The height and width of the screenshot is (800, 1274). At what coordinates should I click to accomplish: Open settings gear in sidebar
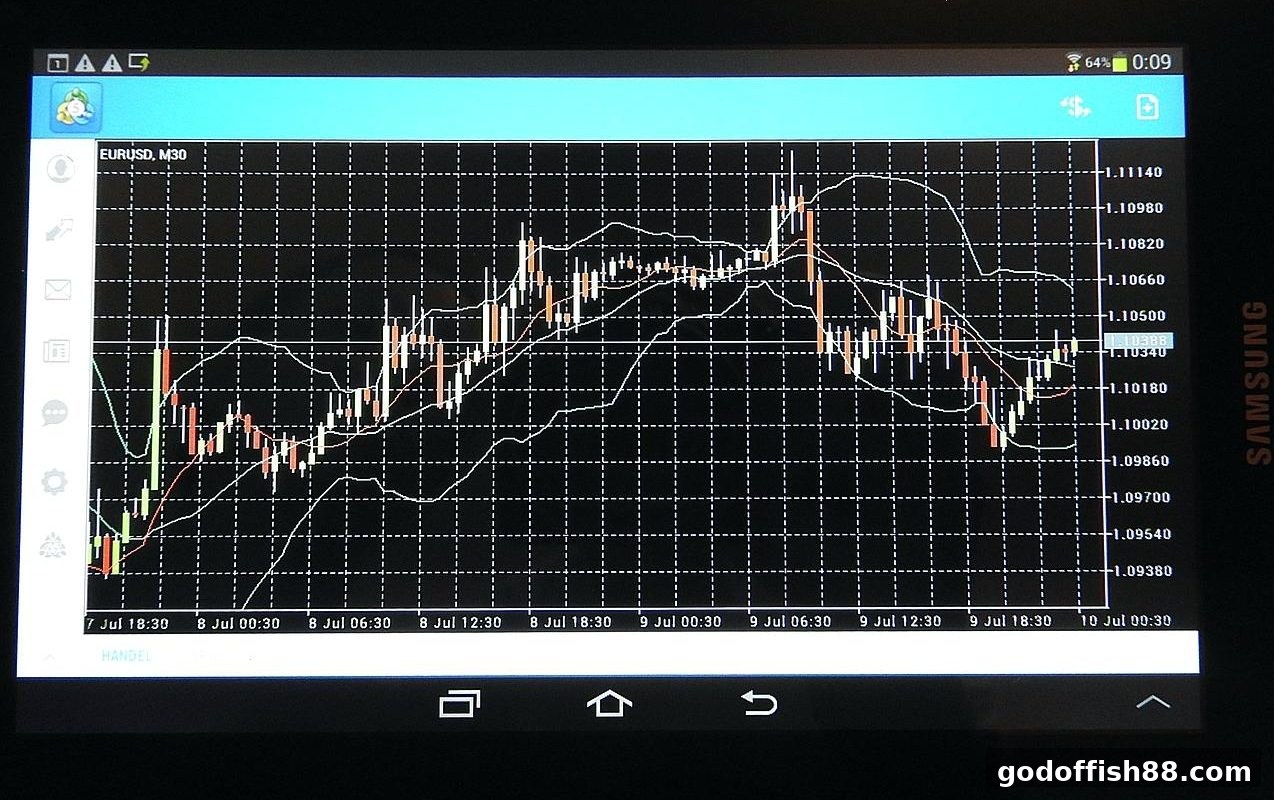click(x=54, y=482)
